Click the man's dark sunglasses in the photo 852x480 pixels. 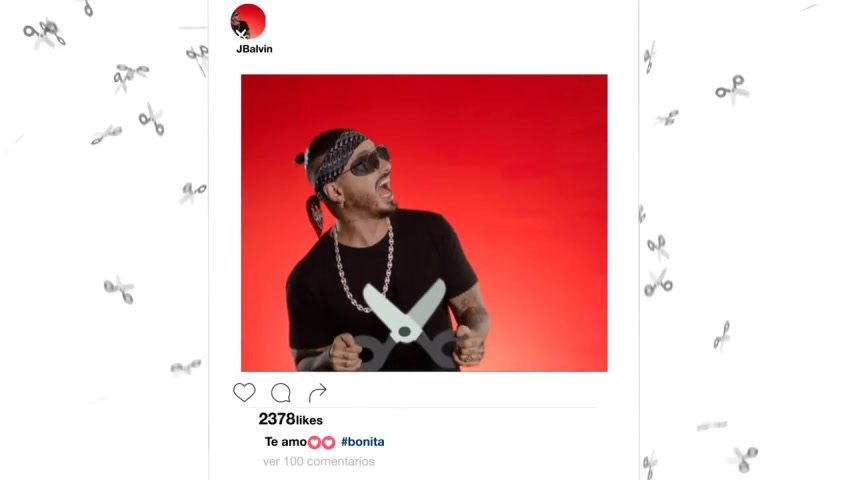click(x=368, y=161)
